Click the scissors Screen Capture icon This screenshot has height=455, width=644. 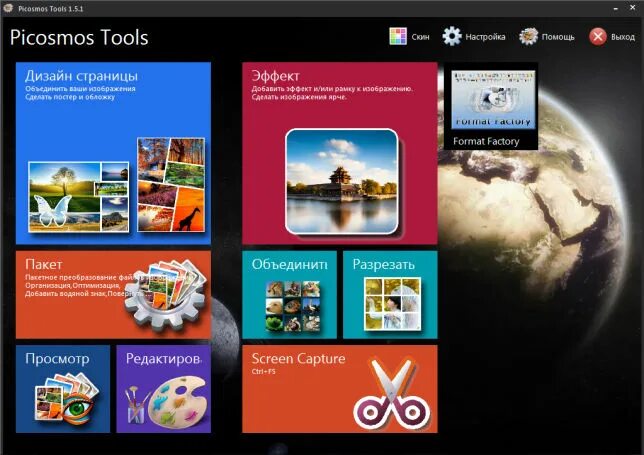pos(391,394)
